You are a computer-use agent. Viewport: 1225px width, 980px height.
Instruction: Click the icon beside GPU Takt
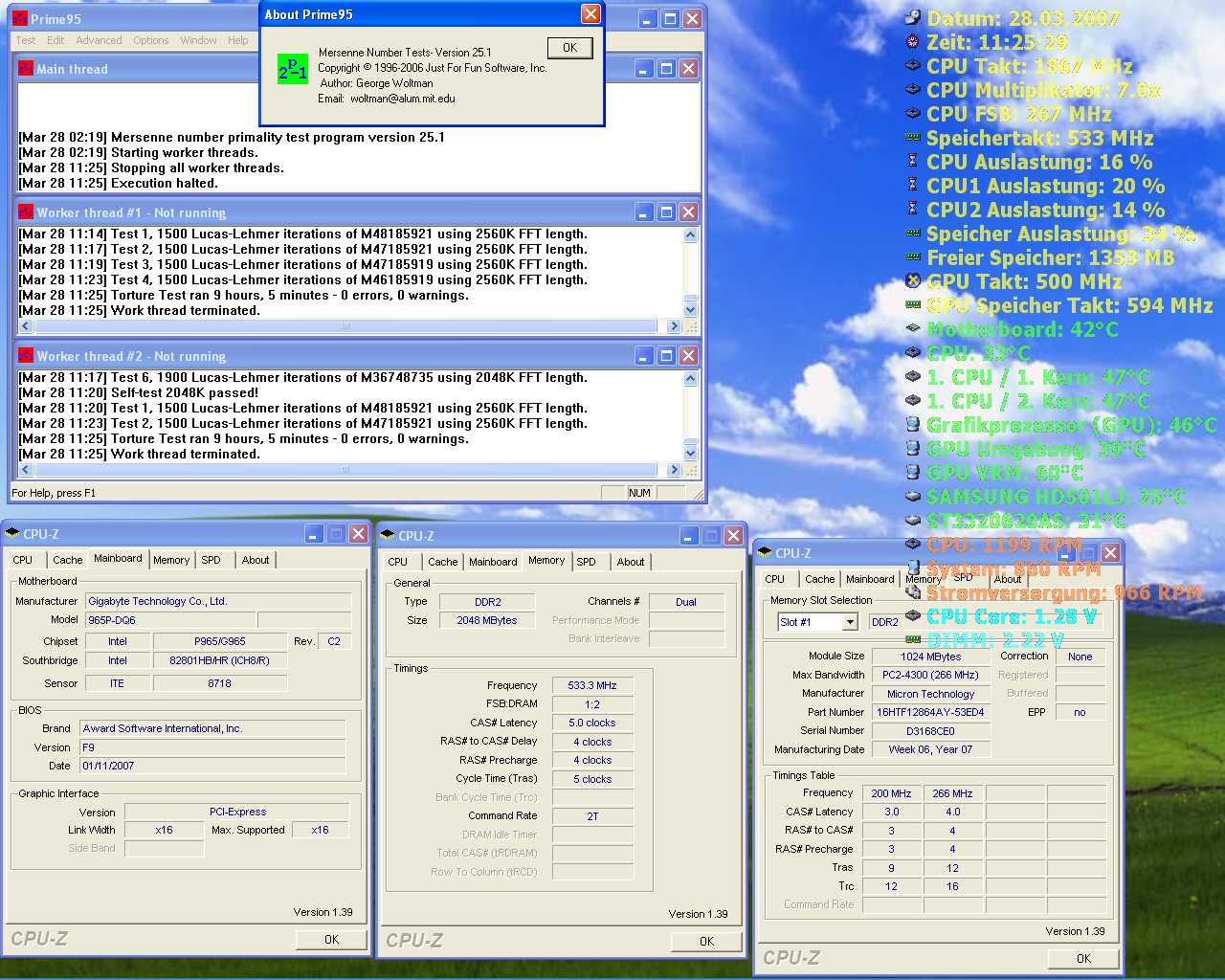point(913,280)
